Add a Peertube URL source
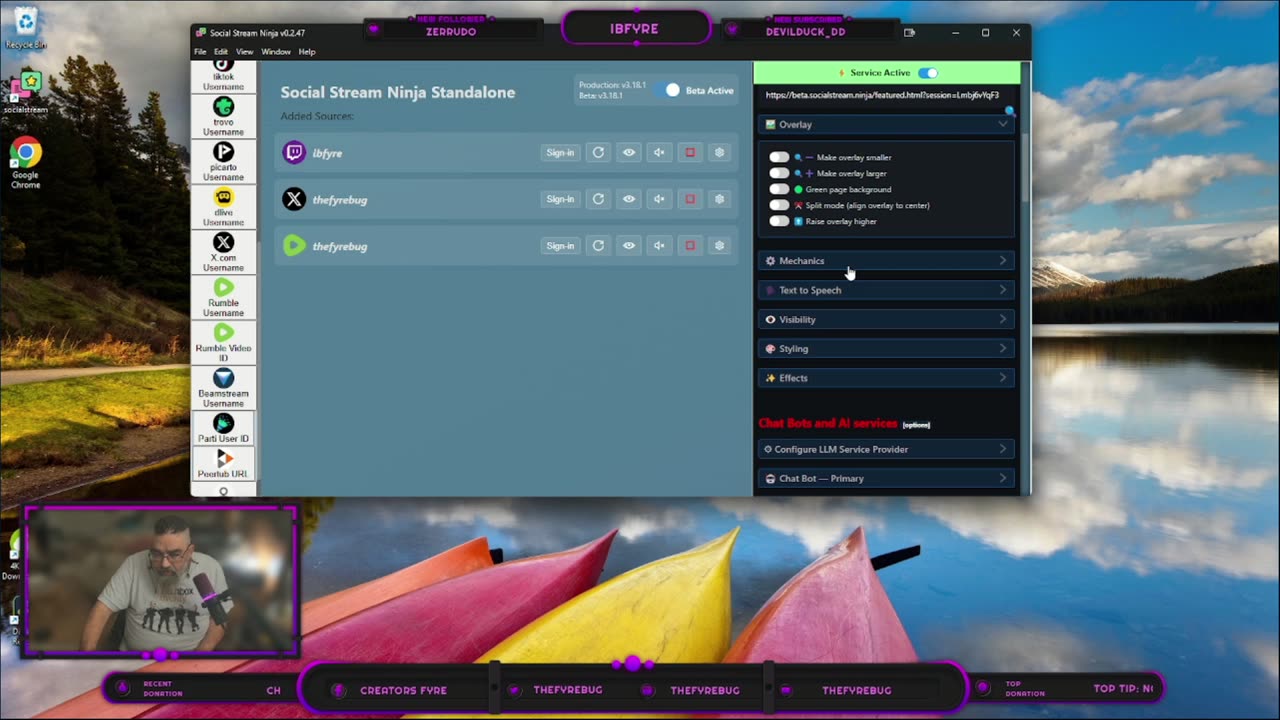This screenshot has width=1280, height=720. coord(223,464)
